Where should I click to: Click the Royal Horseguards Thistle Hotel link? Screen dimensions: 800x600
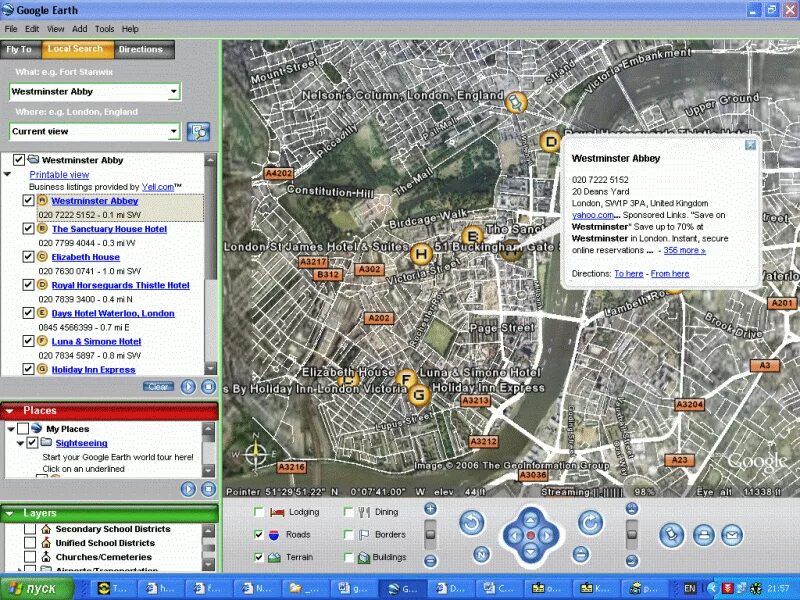120,285
